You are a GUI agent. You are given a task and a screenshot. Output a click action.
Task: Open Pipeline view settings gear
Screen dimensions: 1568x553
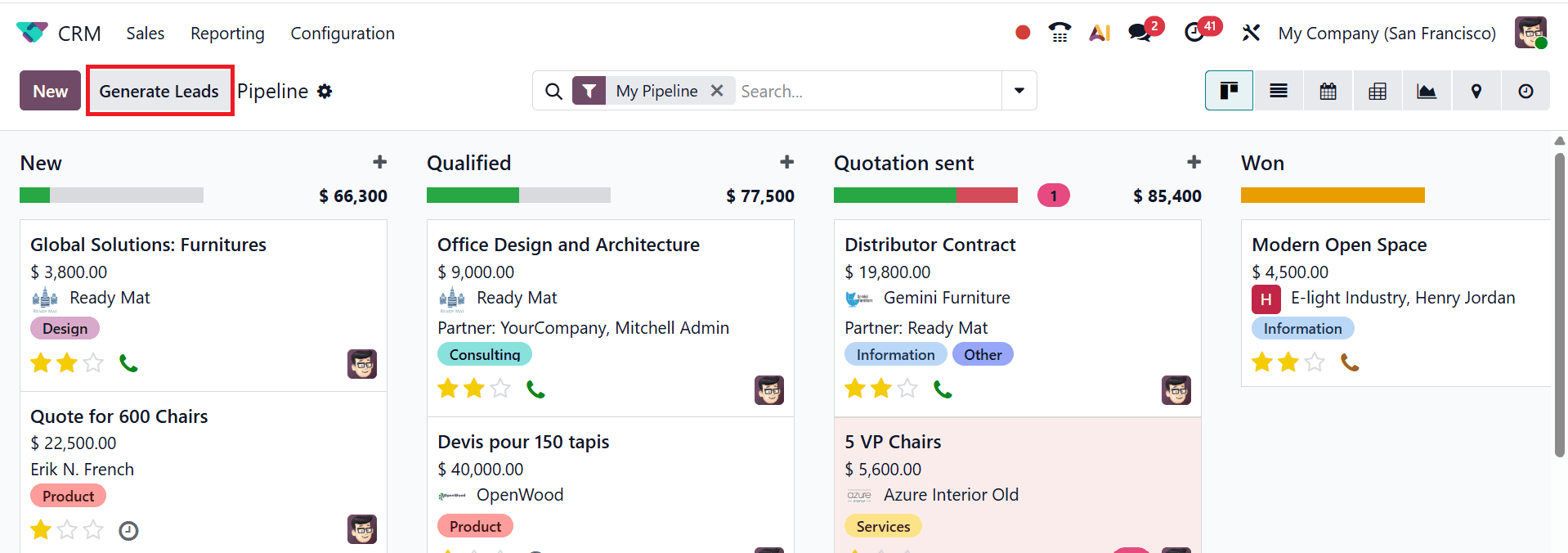pyautogui.click(x=325, y=91)
